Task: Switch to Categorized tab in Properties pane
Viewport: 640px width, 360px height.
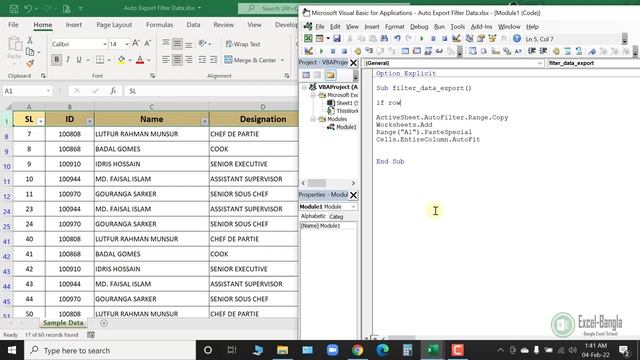Action: [336, 217]
